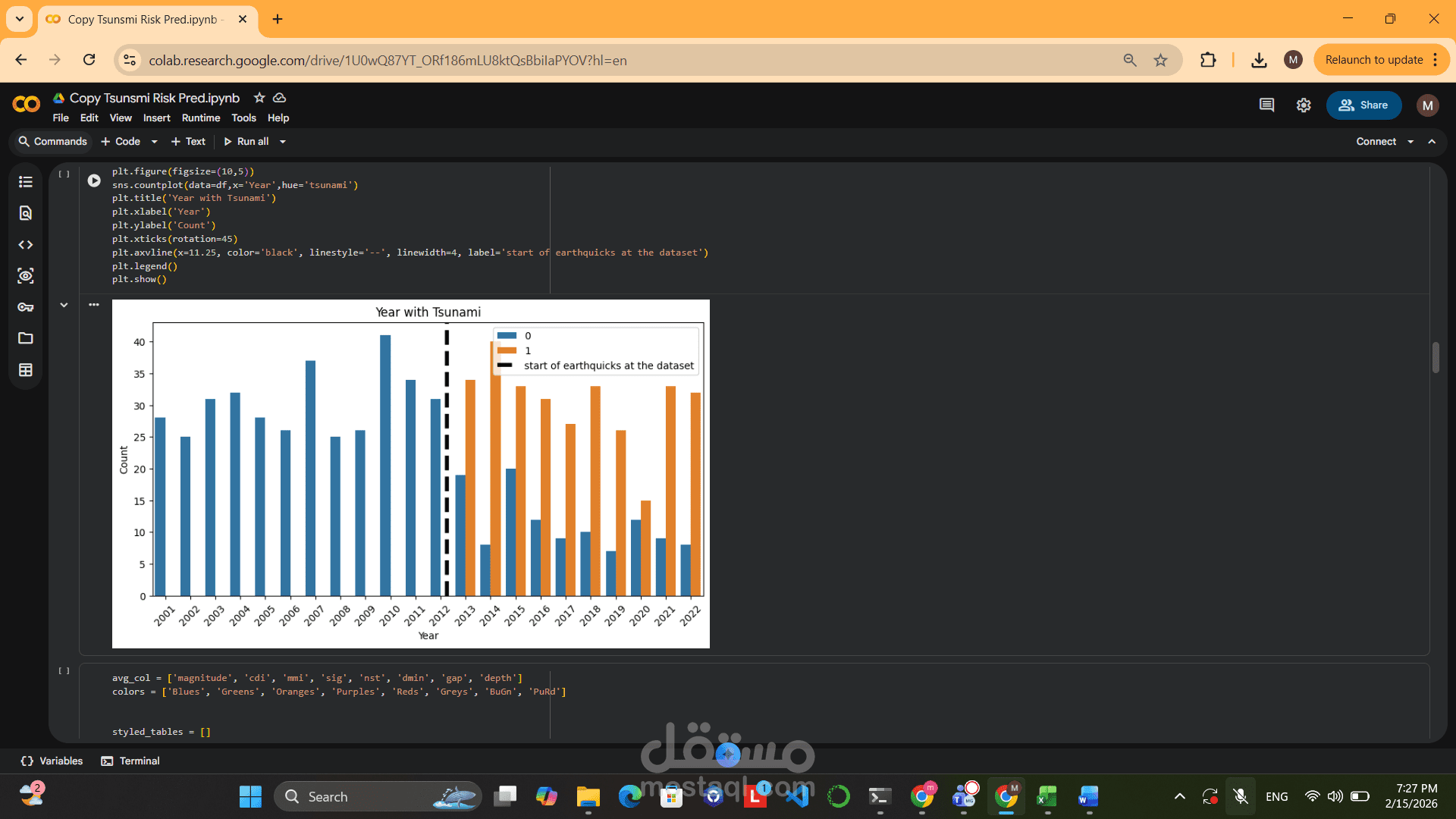
Task: Open the Files folder sidebar icon
Action: [26, 338]
